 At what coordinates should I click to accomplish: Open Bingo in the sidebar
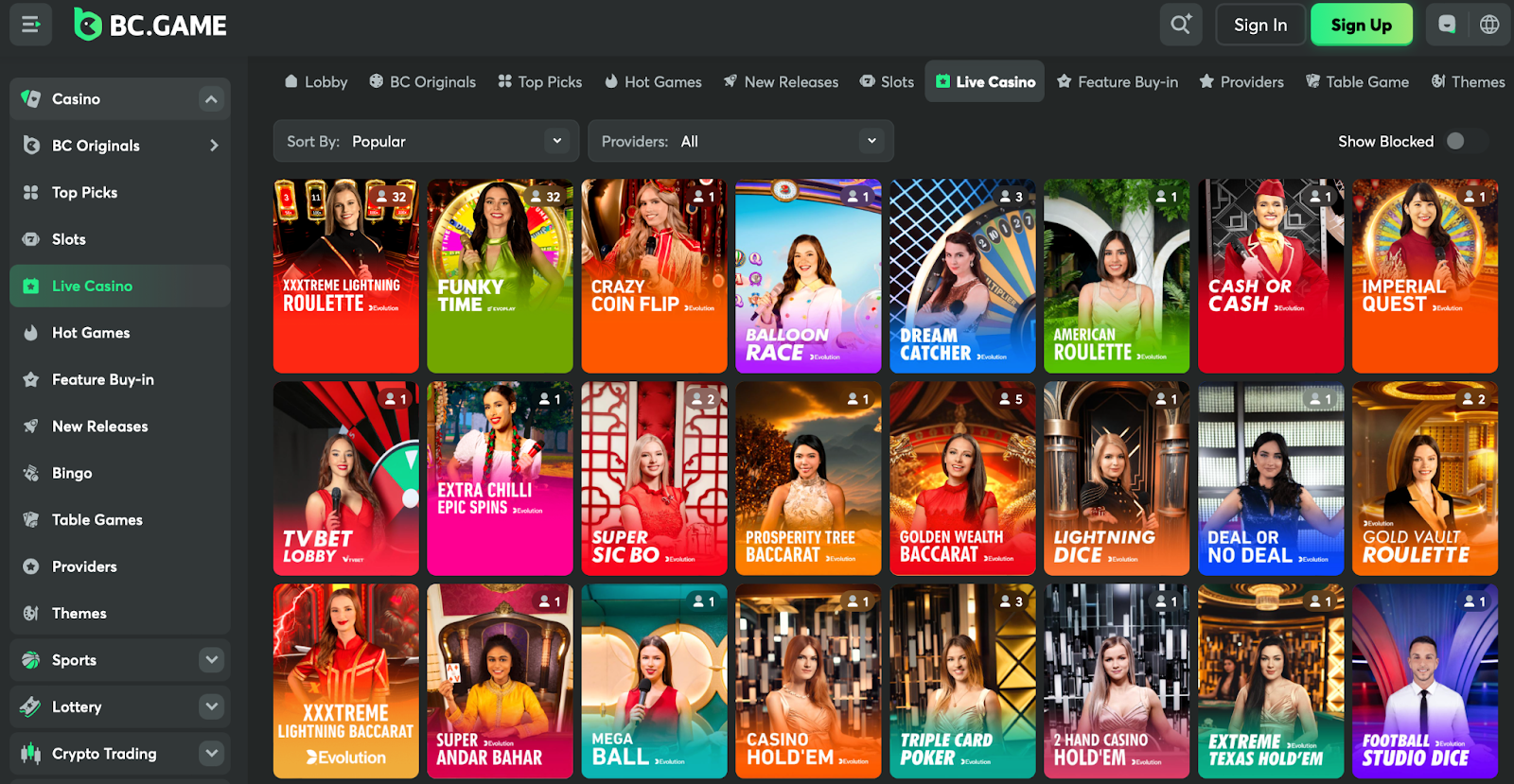(x=120, y=473)
